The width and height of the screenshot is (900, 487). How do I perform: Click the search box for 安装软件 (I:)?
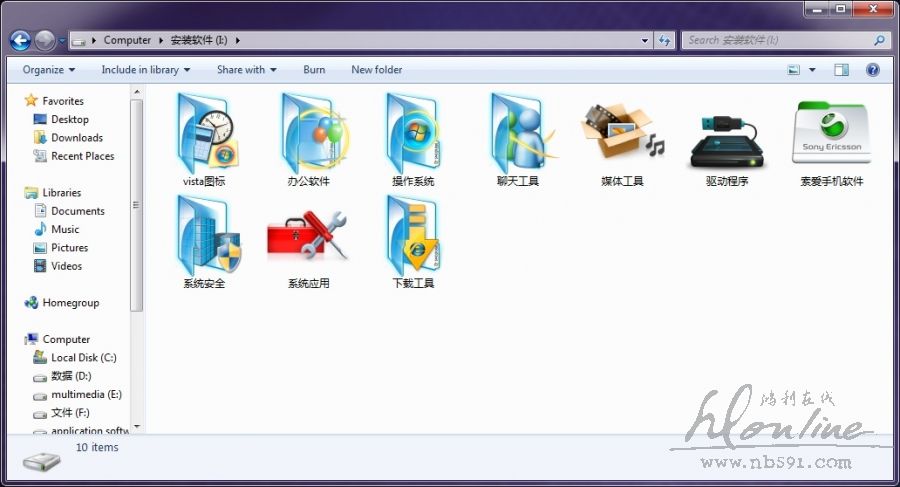(x=778, y=40)
